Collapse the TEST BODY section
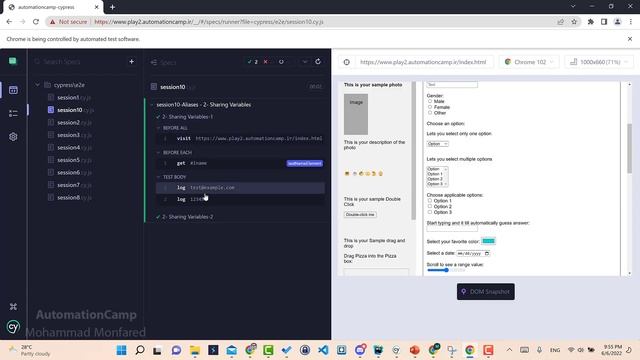This screenshot has width=640, height=360. pyautogui.click(x=158, y=177)
